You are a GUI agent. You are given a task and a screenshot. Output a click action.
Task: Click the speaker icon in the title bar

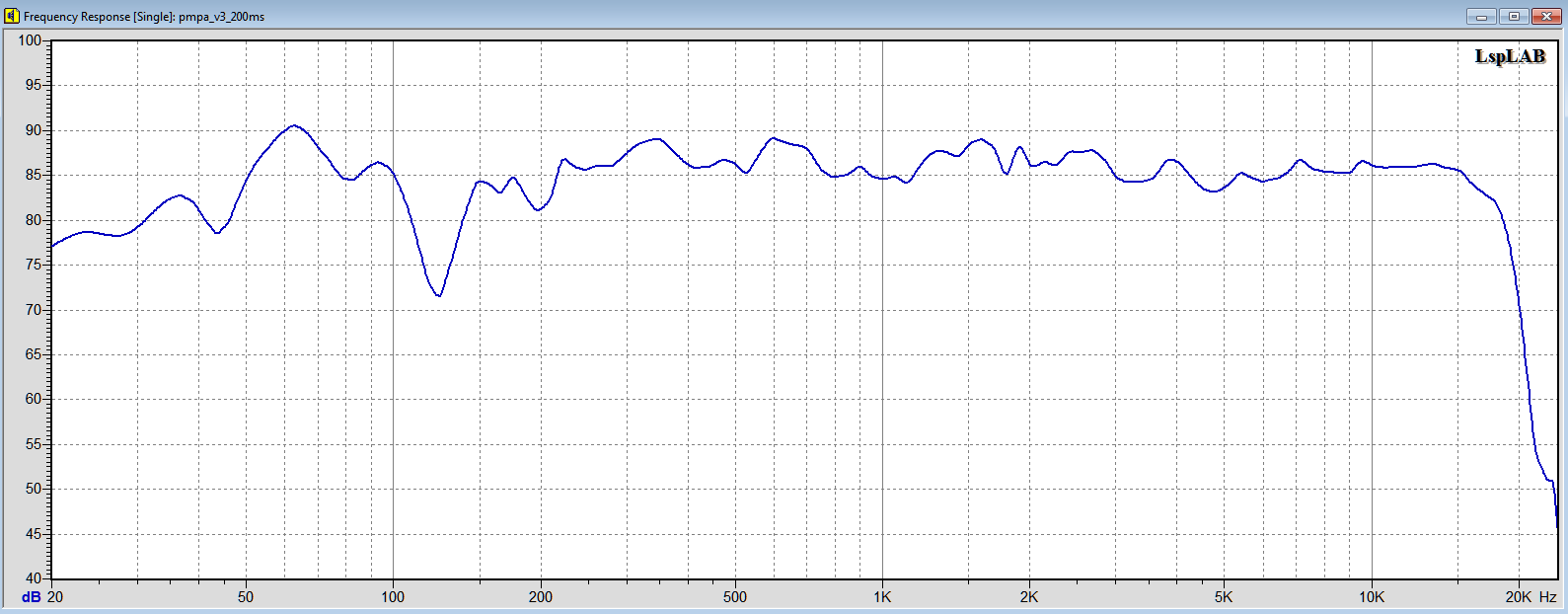point(12,16)
